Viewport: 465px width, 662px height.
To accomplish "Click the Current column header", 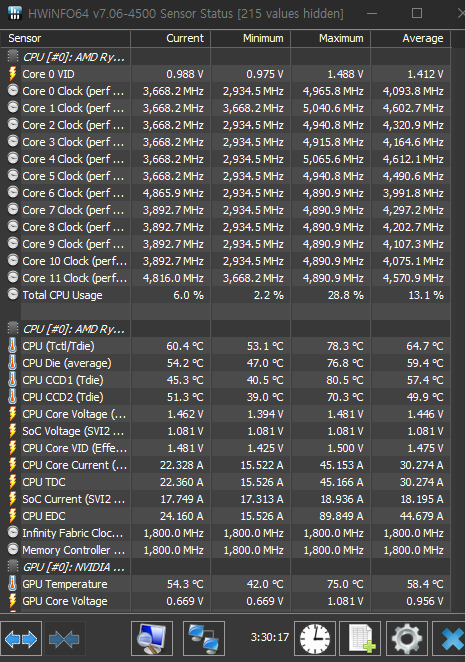I will (x=171, y=38).
